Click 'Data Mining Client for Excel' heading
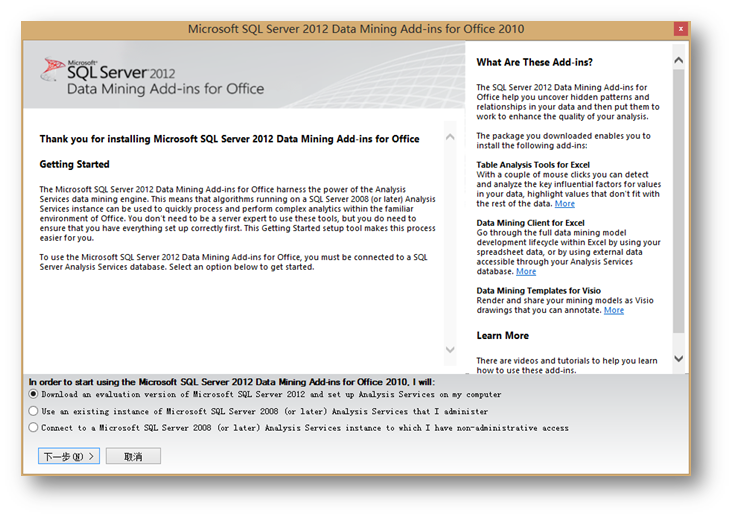 530,223
